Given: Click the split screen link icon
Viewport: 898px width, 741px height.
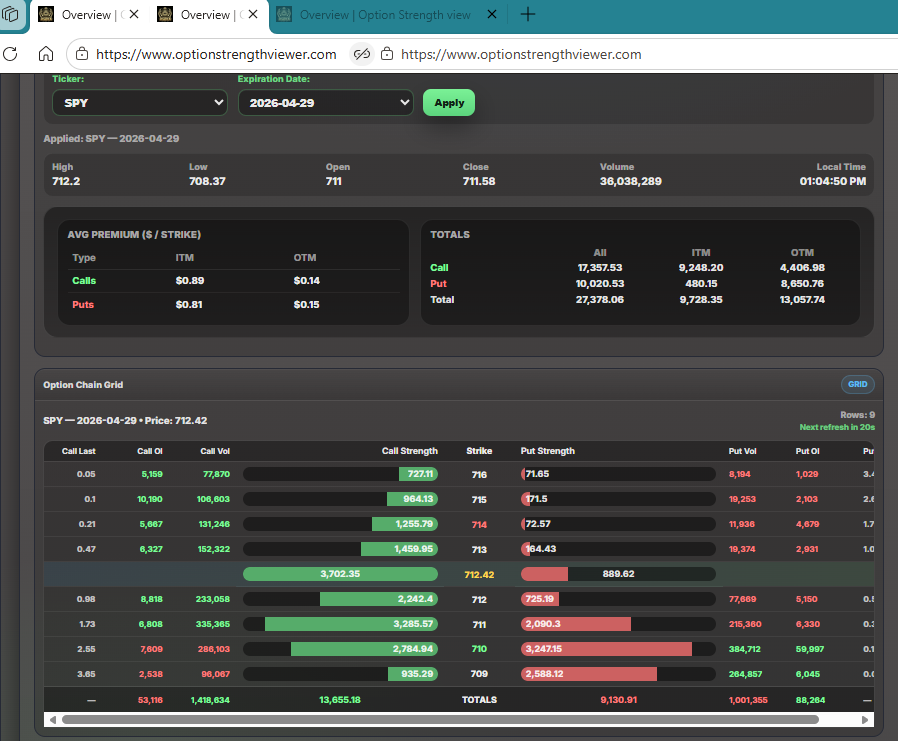Looking at the screenshot, I should 361,54.
